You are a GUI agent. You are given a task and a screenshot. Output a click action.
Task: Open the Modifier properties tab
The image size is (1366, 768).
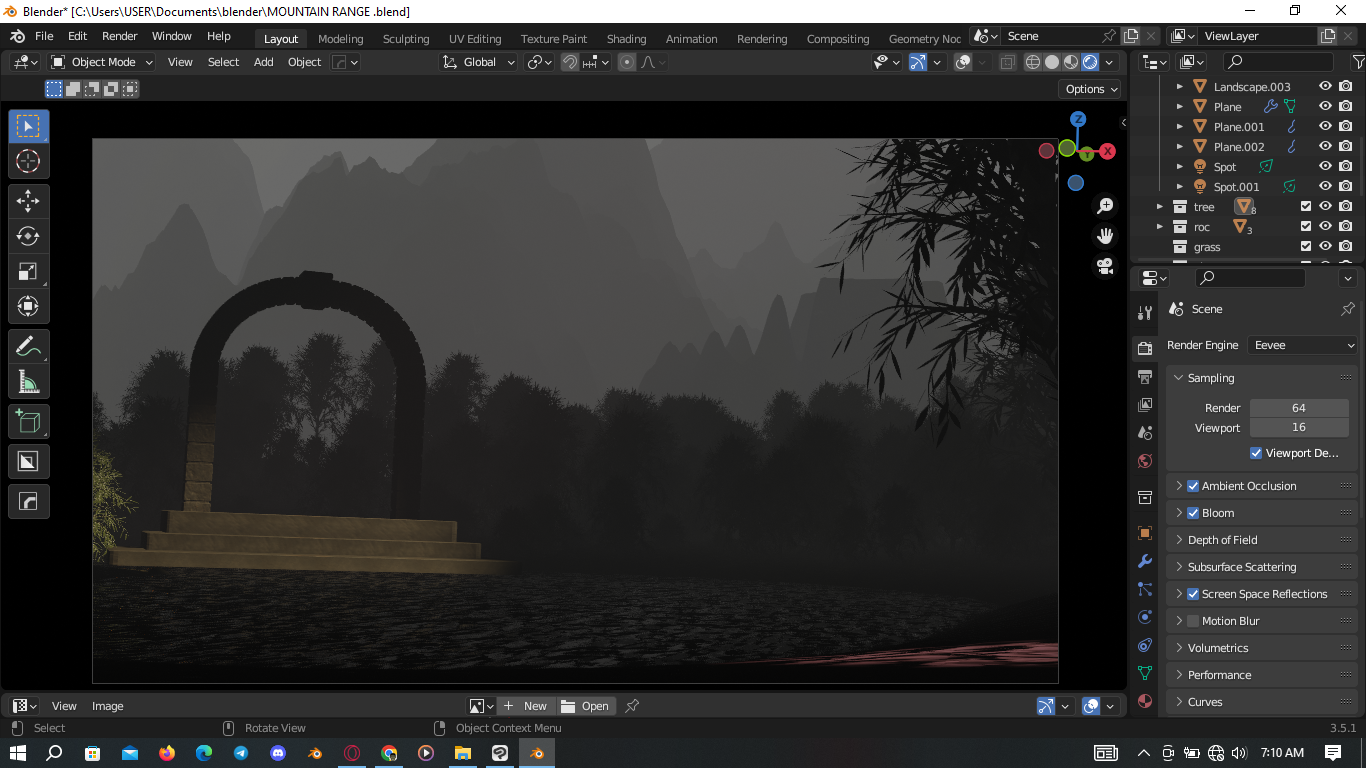point(1145,561)
